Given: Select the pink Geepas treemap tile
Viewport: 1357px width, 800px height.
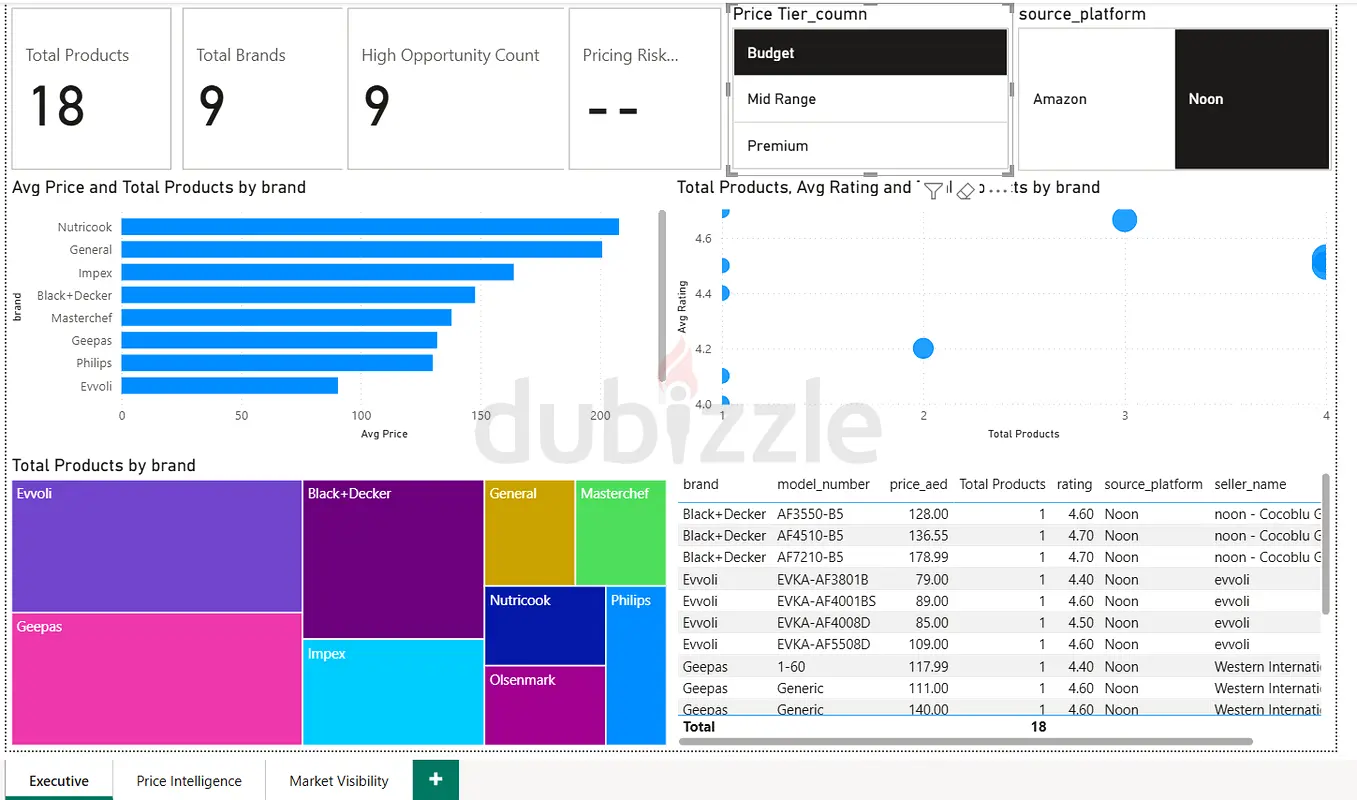Looking at the screenshot, I should (x=157, y=679).
